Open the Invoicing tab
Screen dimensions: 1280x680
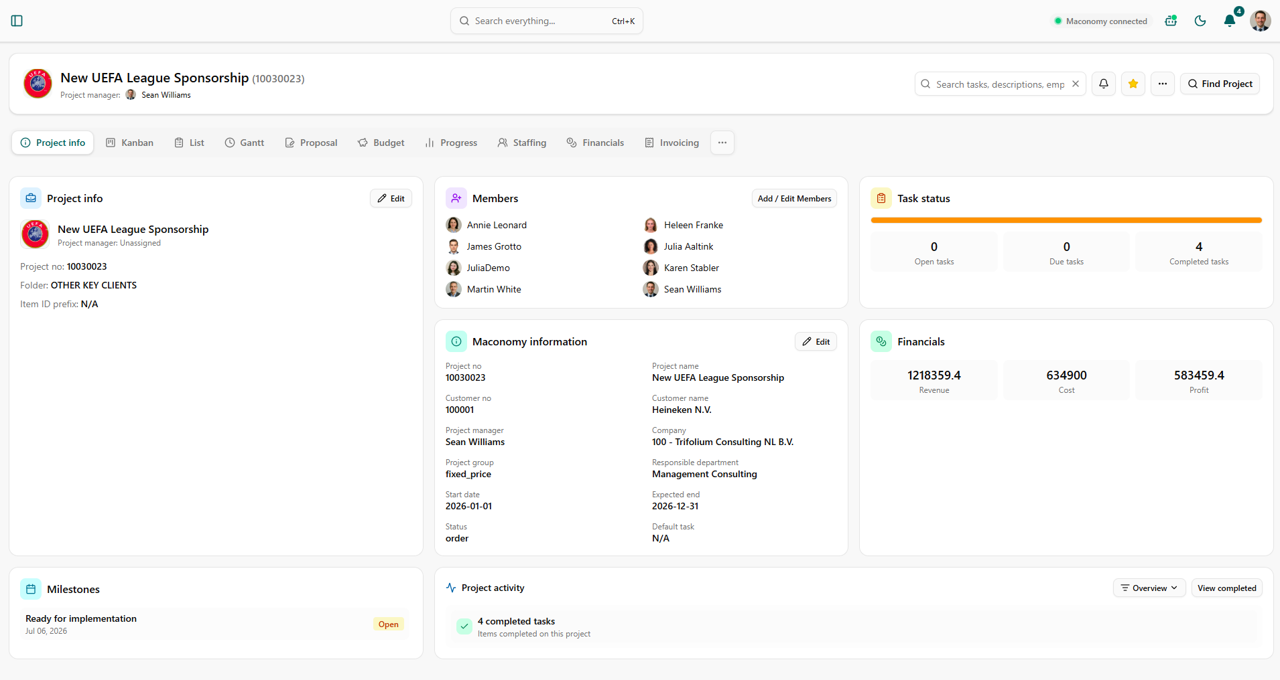[x=672, y=143]
